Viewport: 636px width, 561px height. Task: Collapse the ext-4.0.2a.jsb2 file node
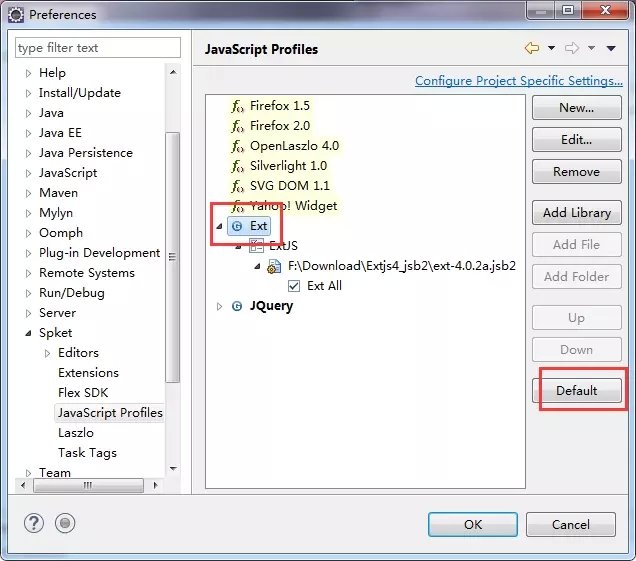click(x=257, y=266)
